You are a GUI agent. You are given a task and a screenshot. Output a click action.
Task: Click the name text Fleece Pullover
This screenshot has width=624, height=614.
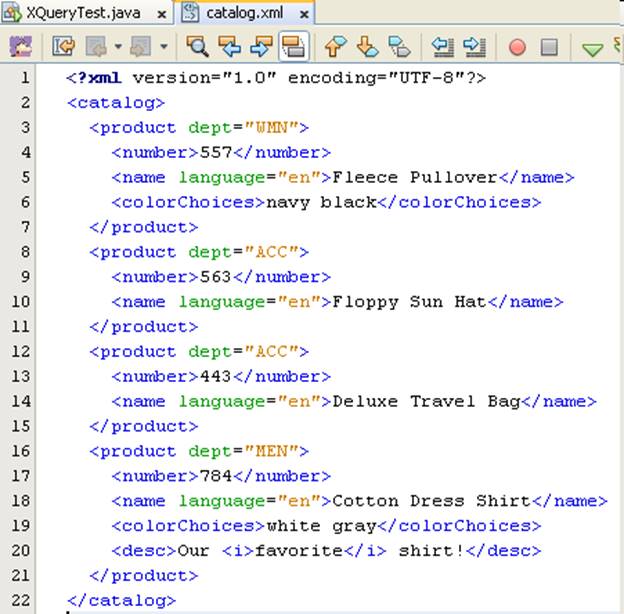point(415,177)
